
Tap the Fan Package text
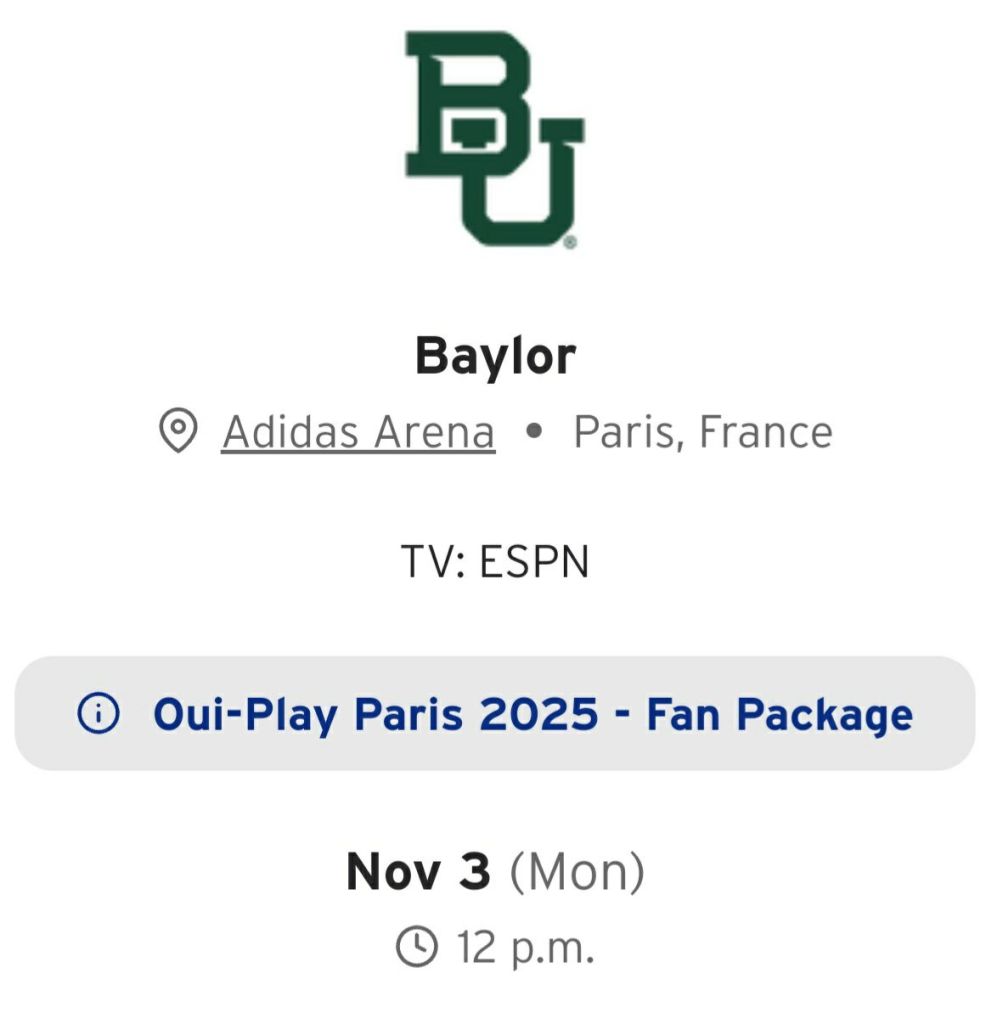point(779,714)
